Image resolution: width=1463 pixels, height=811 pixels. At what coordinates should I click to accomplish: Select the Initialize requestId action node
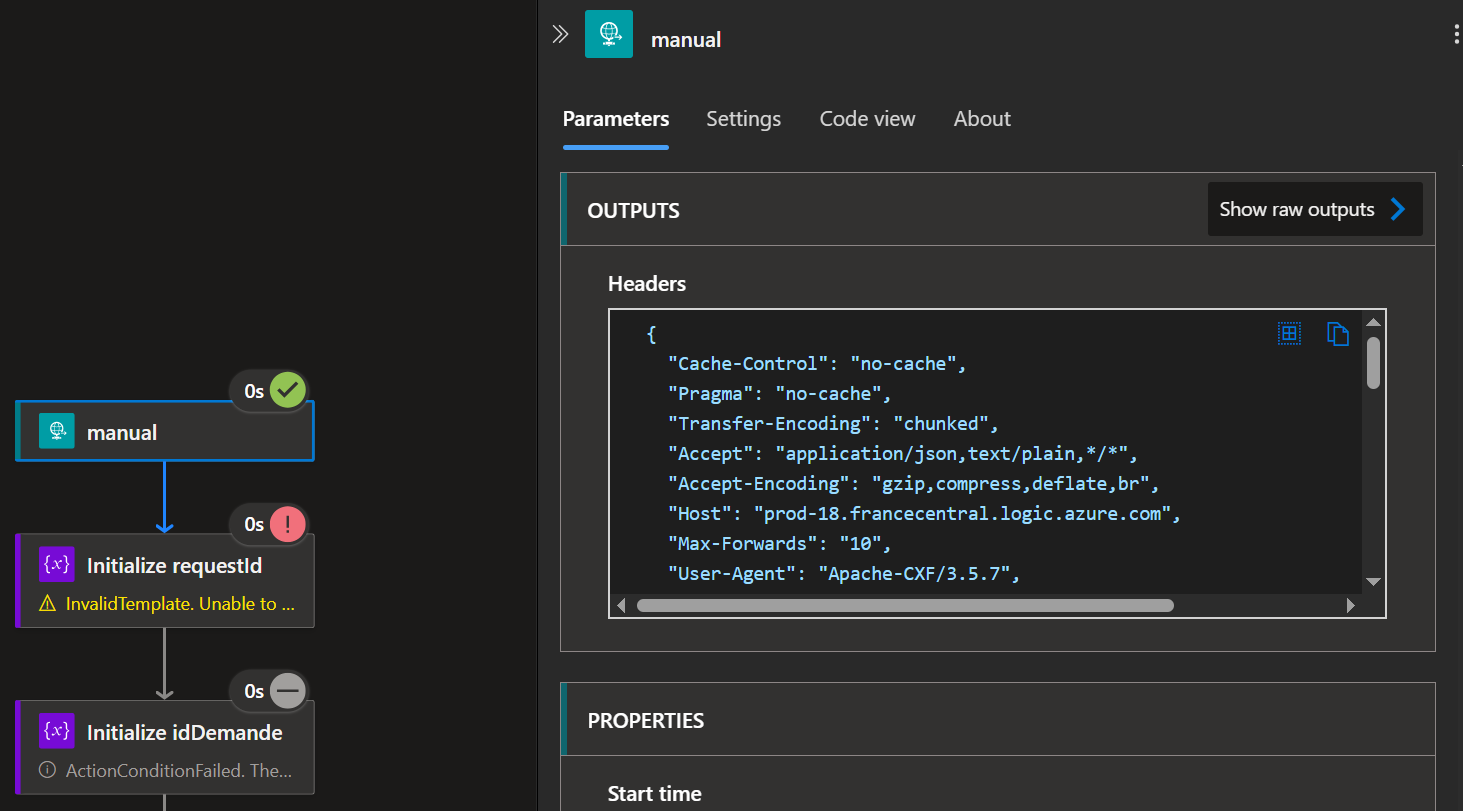point(165,580)
